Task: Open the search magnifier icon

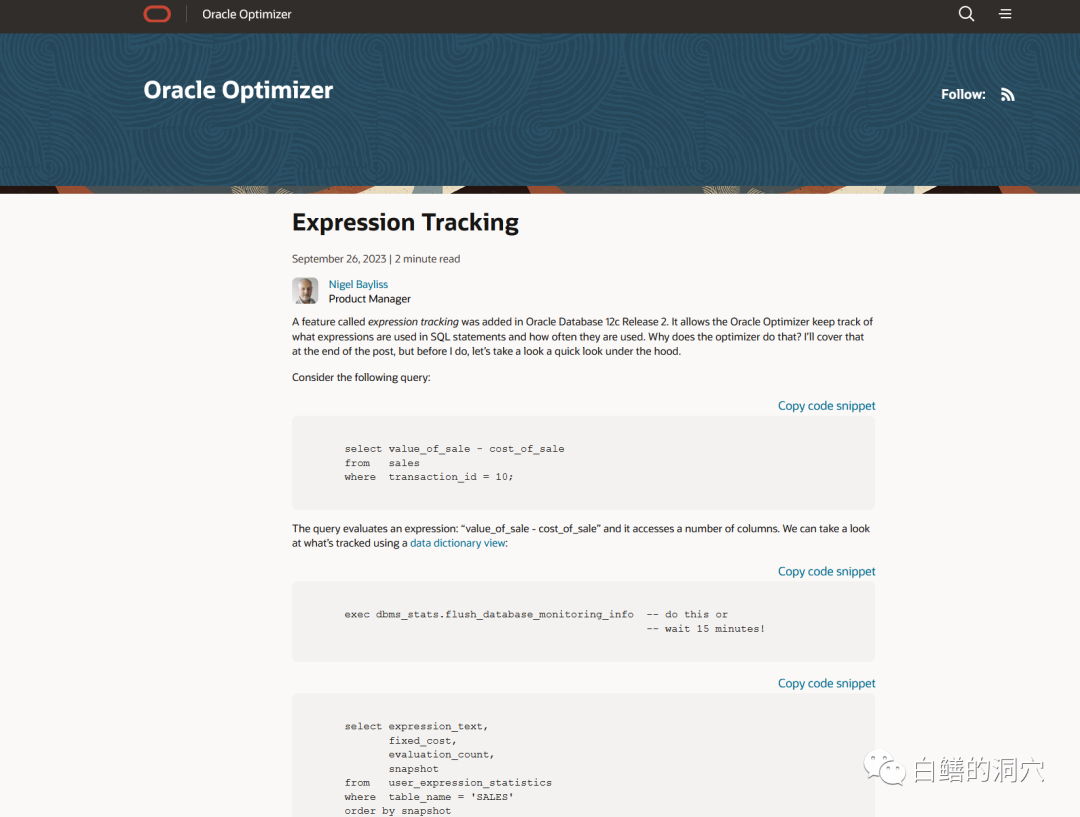Action: click(x=966, y=14)
